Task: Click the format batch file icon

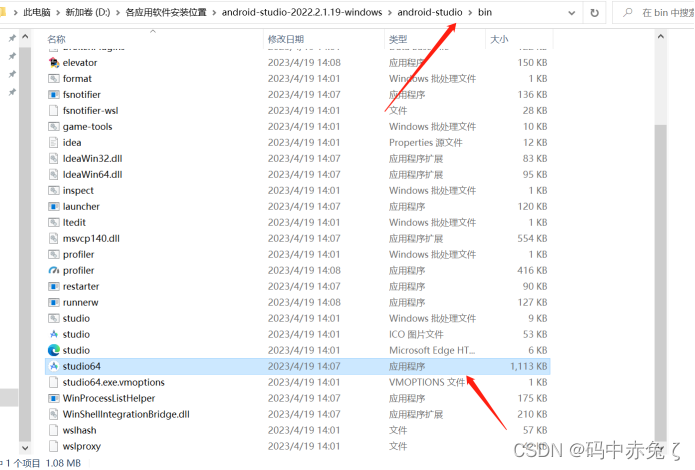Action: click(x=54, y=78)
